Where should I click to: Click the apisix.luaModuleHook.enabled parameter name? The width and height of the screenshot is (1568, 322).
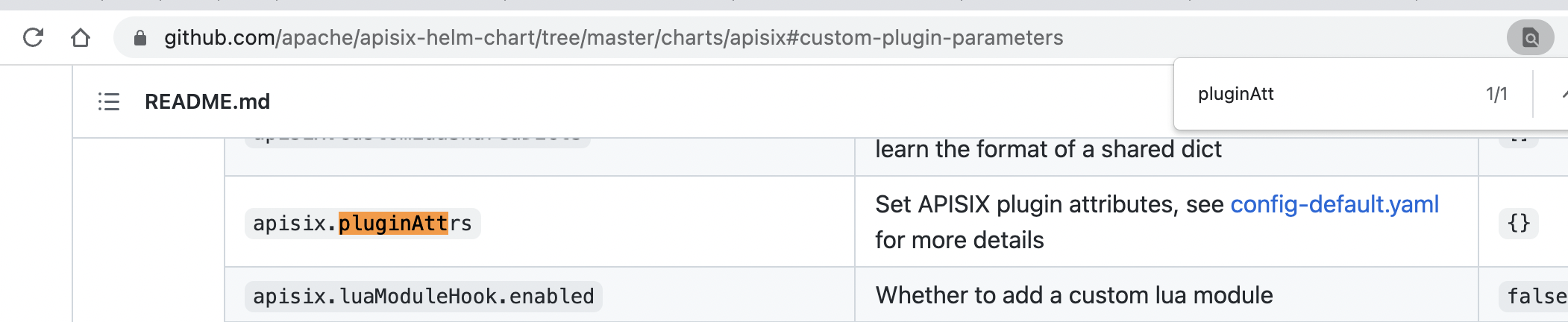click(x=423, y=297)
